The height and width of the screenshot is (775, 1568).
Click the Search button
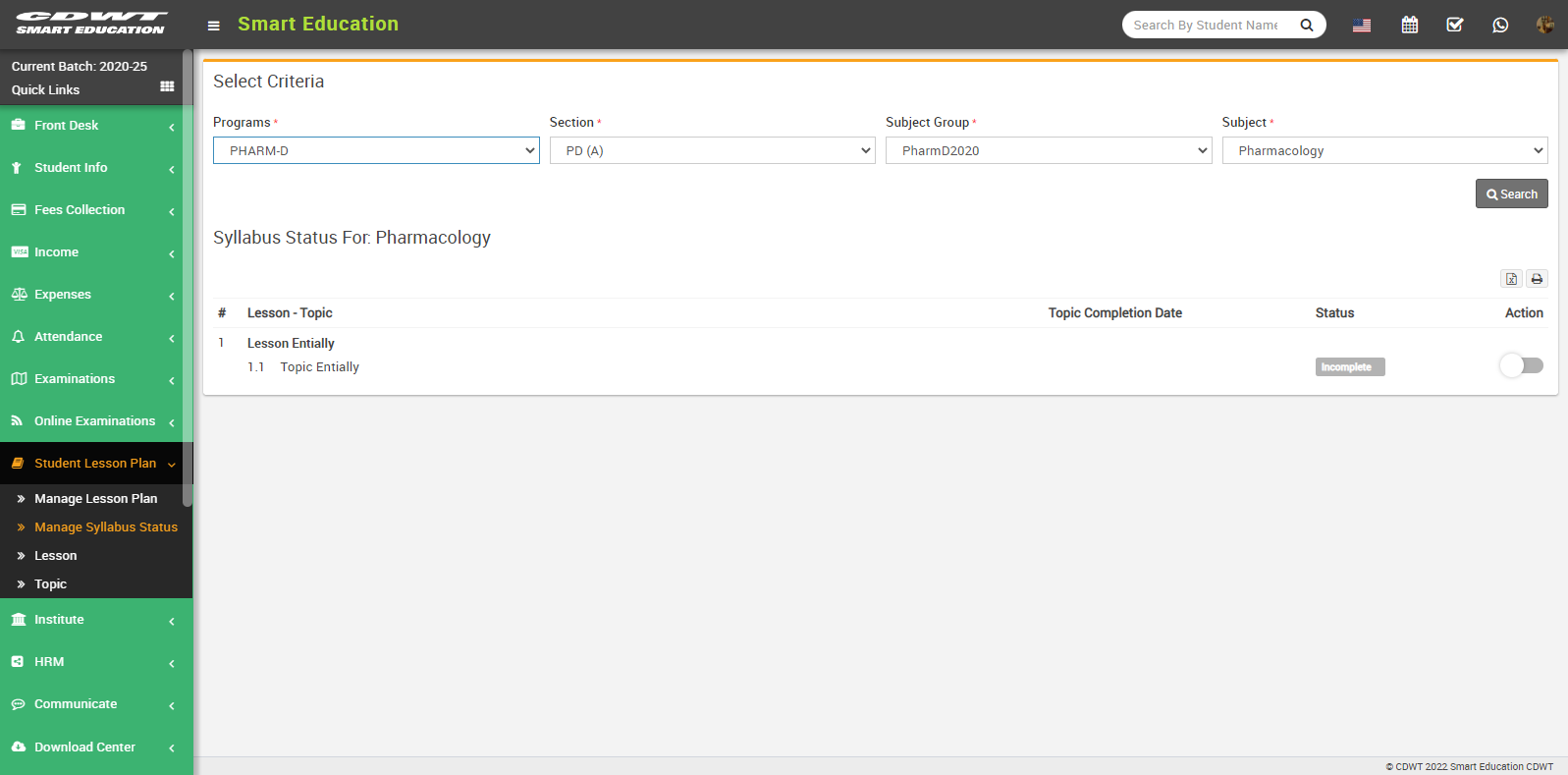tap(1511, 194)
